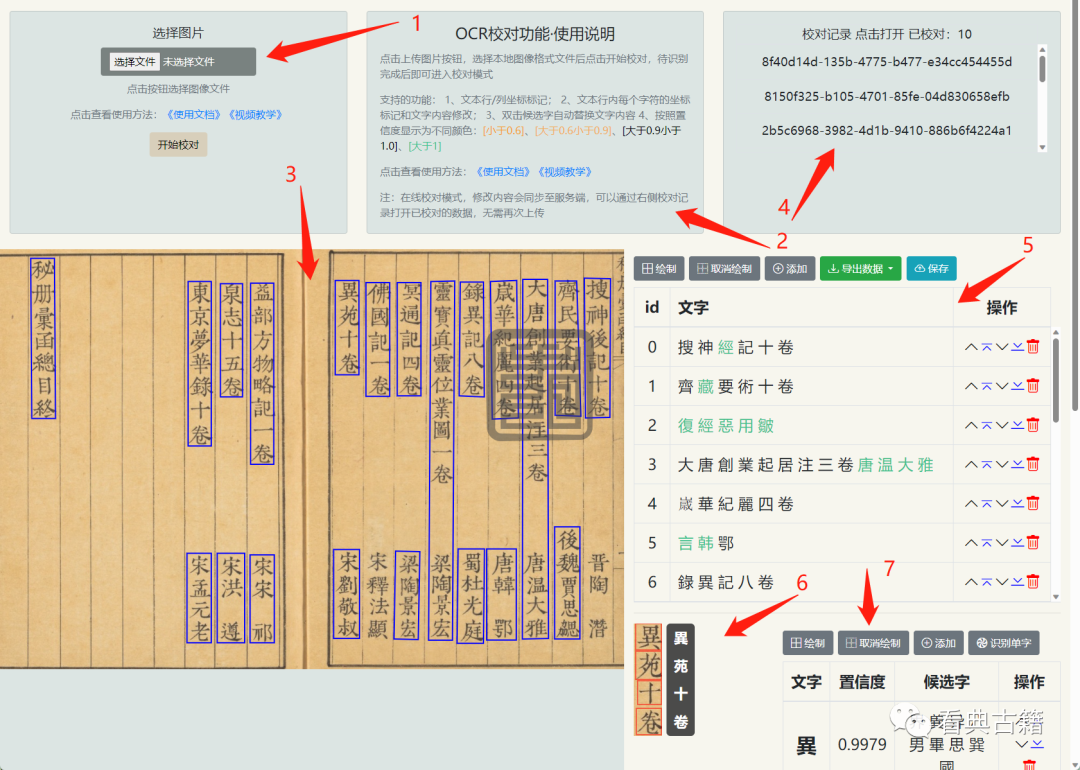Viewport: 1080px width, 770px height.
Task: Move row 4 to the bottom
Action: [1017, 503]
